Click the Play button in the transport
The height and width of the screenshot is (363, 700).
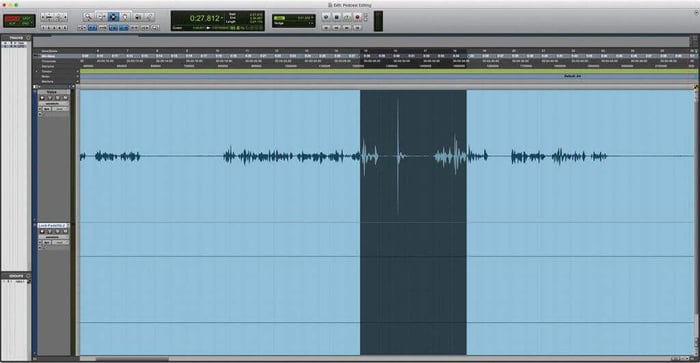point(347,17)
